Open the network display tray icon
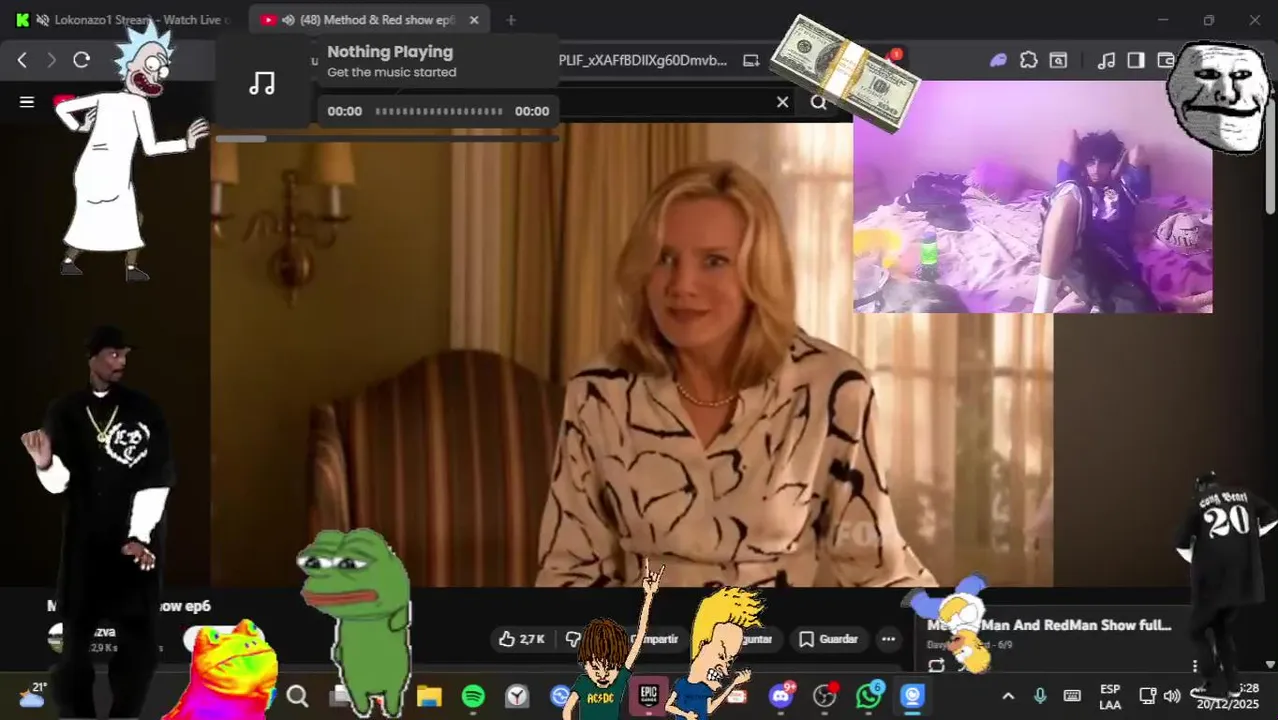This screenshot has height=720, width=1278. [1148, 696]
